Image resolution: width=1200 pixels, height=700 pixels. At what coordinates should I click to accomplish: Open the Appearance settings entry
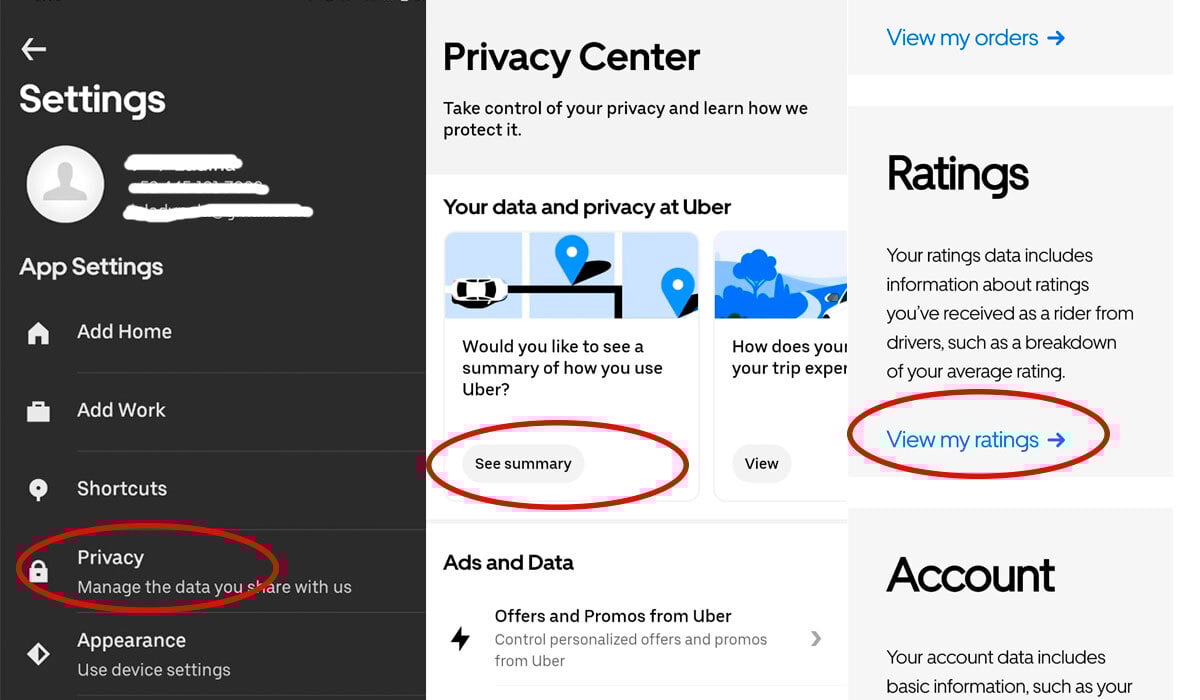coord(213,654)
